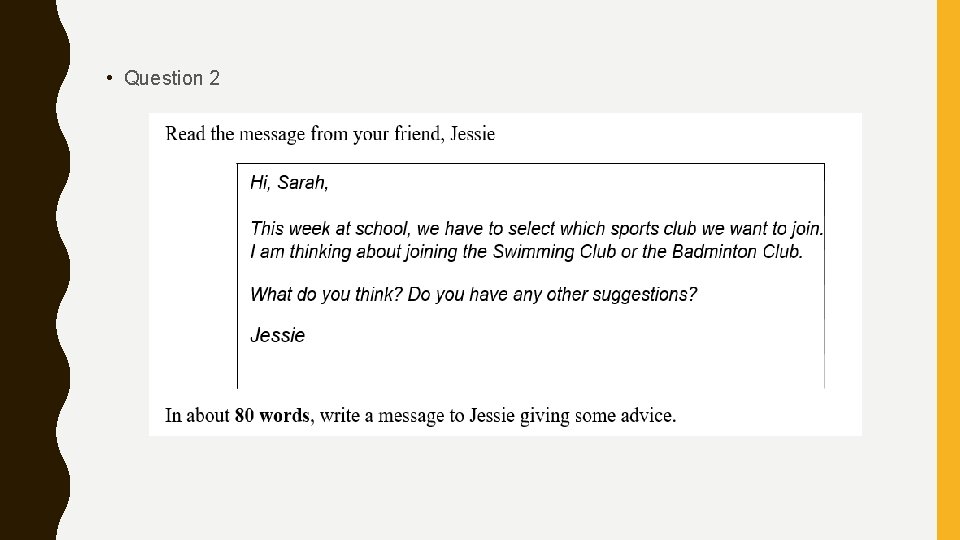Click the yellow vertical bar on the right
This screenshot has width=960, height=540.
coord(947,270)
